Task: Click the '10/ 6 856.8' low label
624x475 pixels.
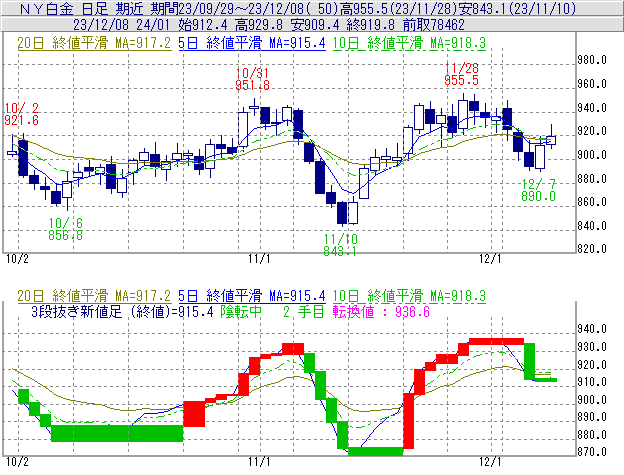Action: [x=66, y=229]
